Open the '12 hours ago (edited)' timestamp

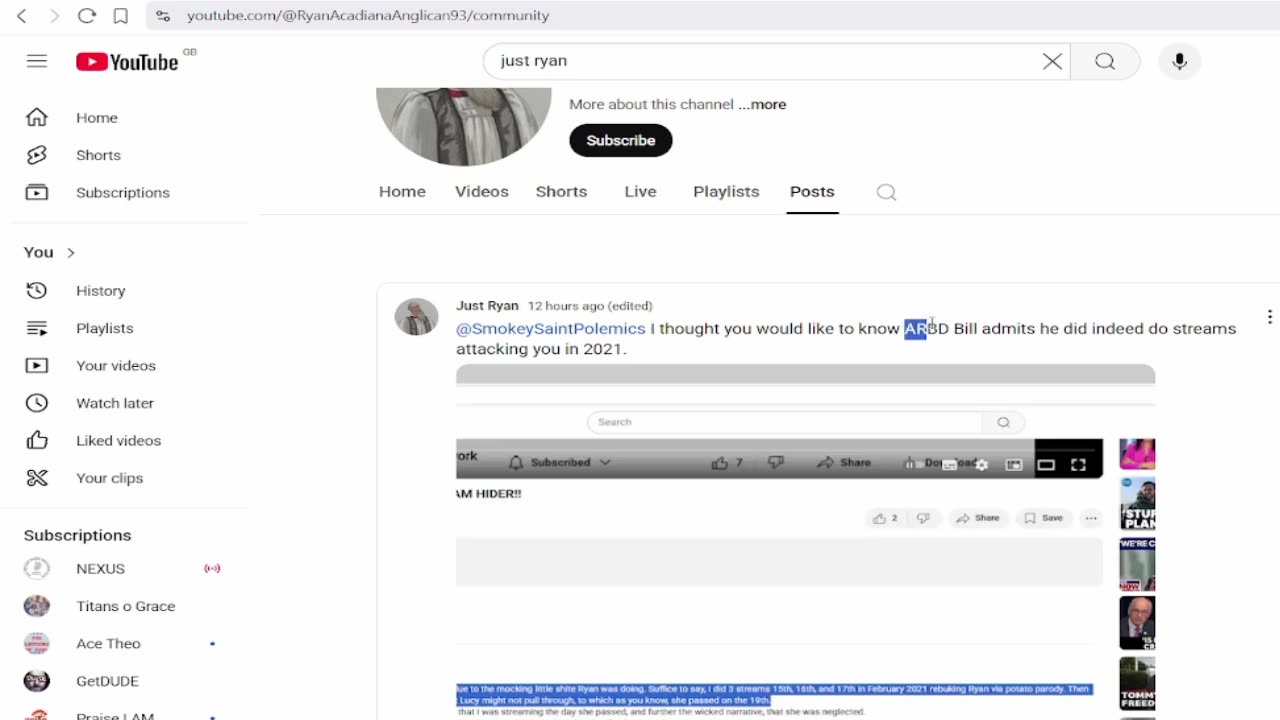pyautogui.click(x=590, y=306)
